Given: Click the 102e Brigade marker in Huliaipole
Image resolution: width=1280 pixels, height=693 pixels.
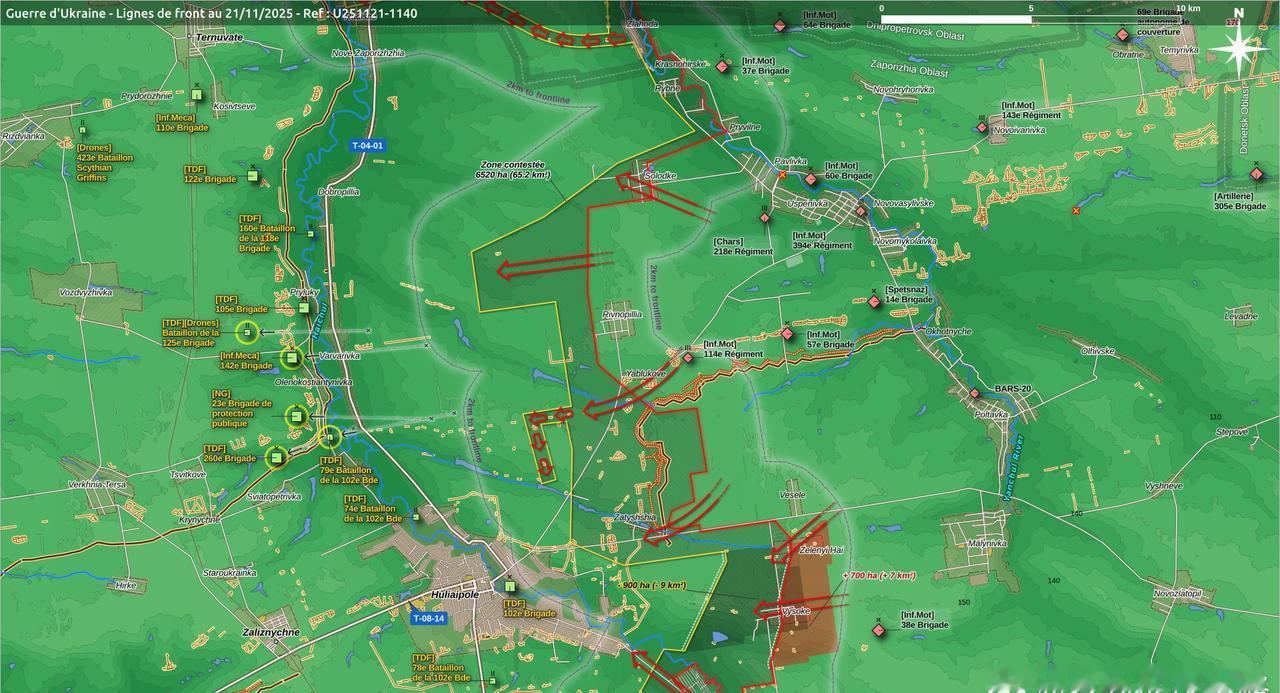Looking at the screenshot, I should (510, 587).
